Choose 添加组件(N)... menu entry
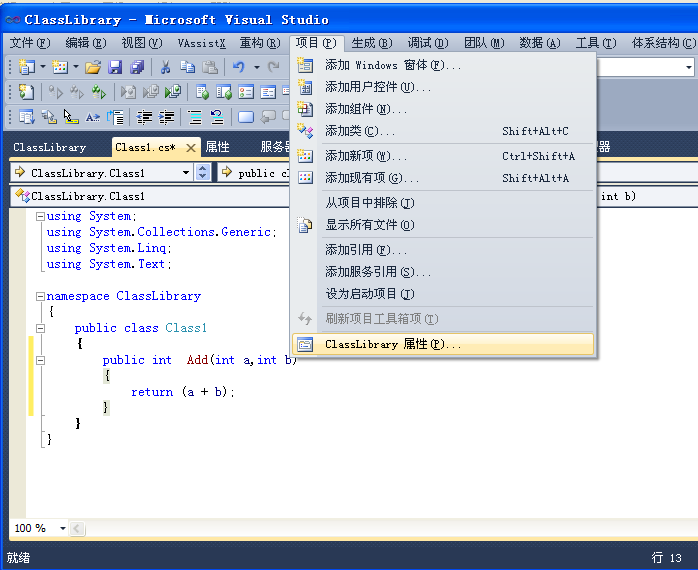 click(x=443, y=109)
